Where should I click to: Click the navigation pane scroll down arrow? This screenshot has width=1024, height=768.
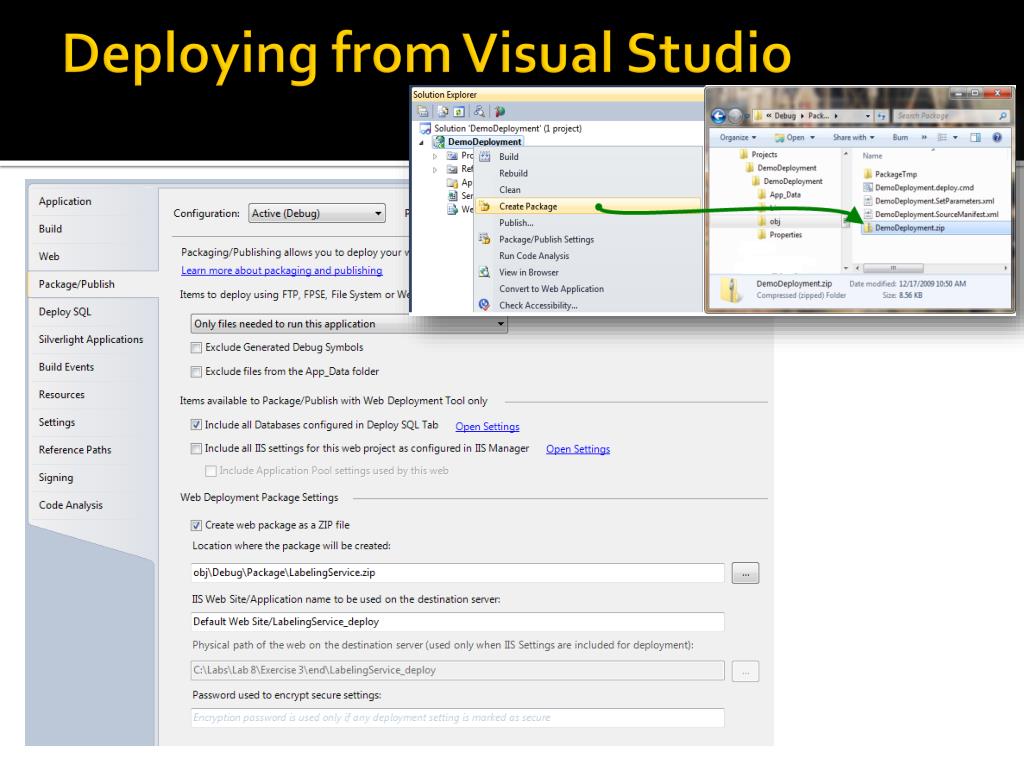click(846, 268)
